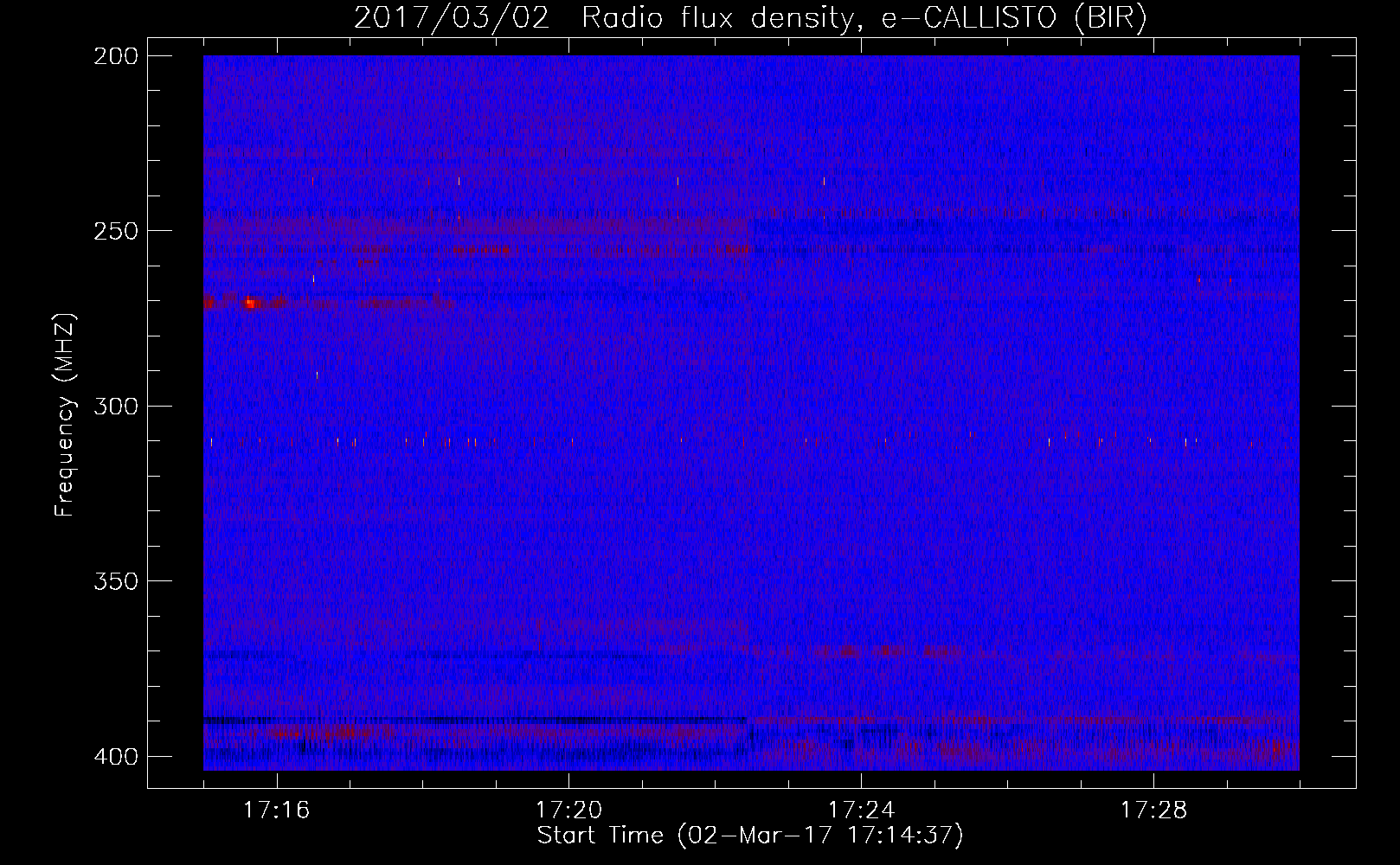Viewport: 1400px width, 865px height.
Task: Click the 17:20 time tick label
Action: tap(569, 811)
